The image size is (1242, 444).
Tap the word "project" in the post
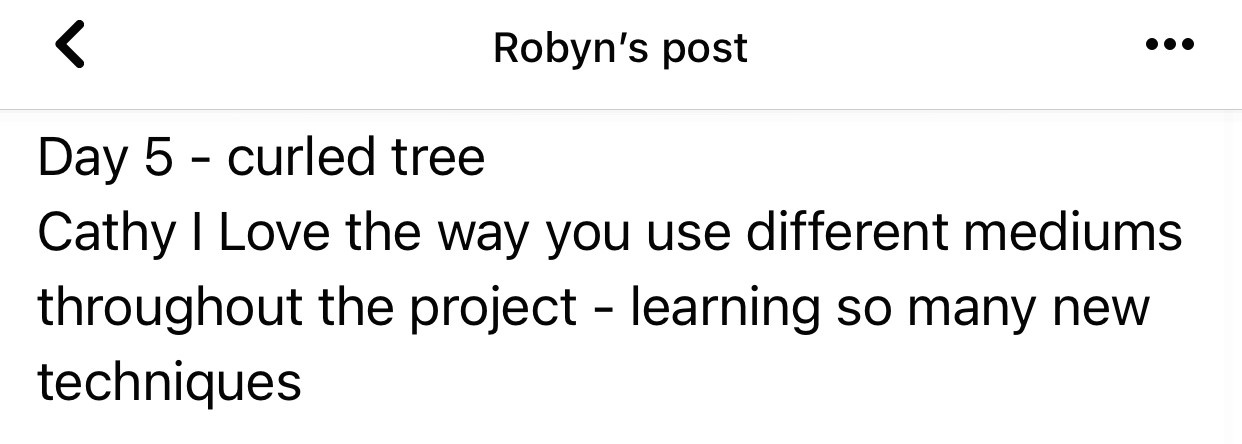(494, 309)
